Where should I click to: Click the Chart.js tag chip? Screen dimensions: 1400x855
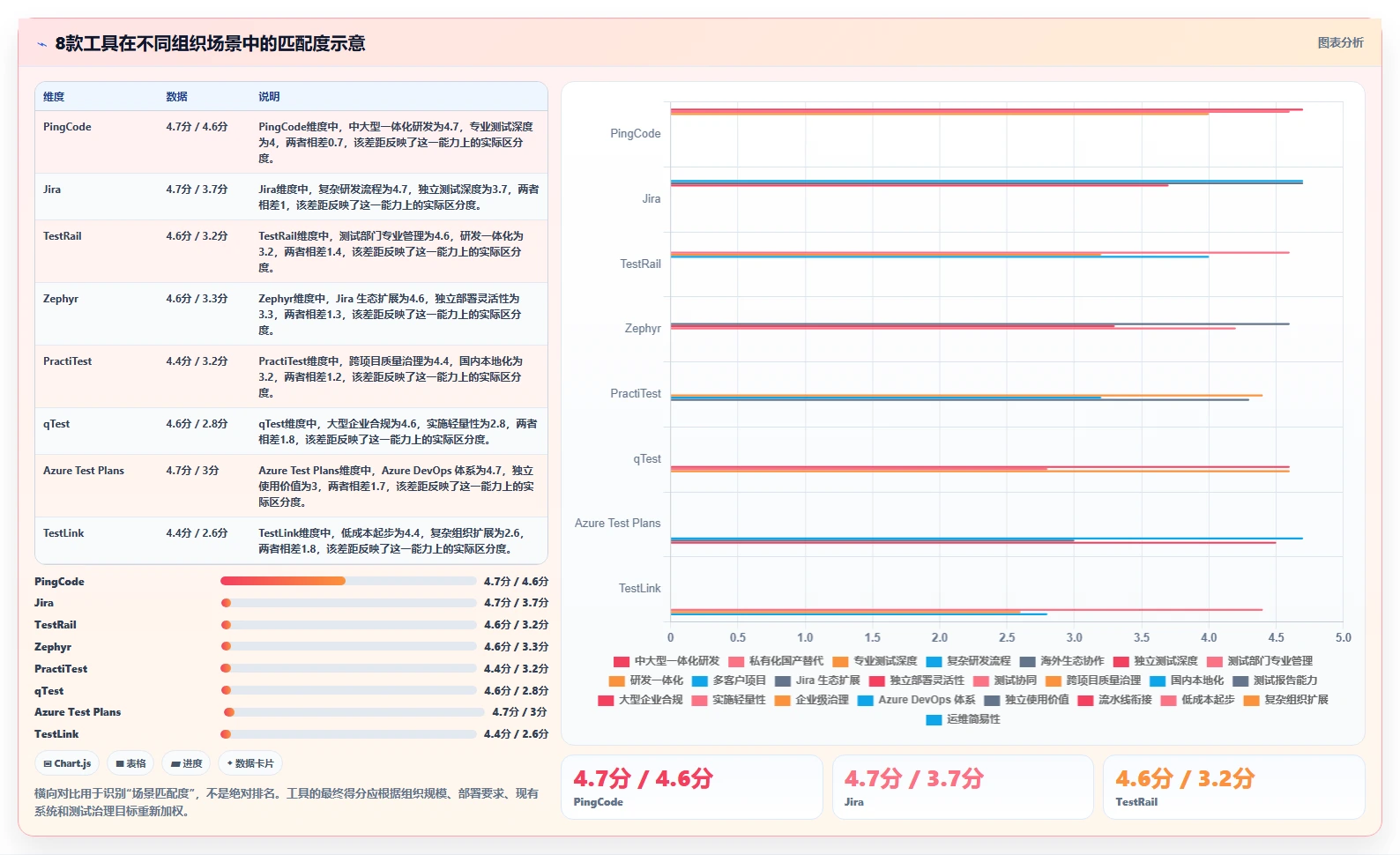[67, 763]
